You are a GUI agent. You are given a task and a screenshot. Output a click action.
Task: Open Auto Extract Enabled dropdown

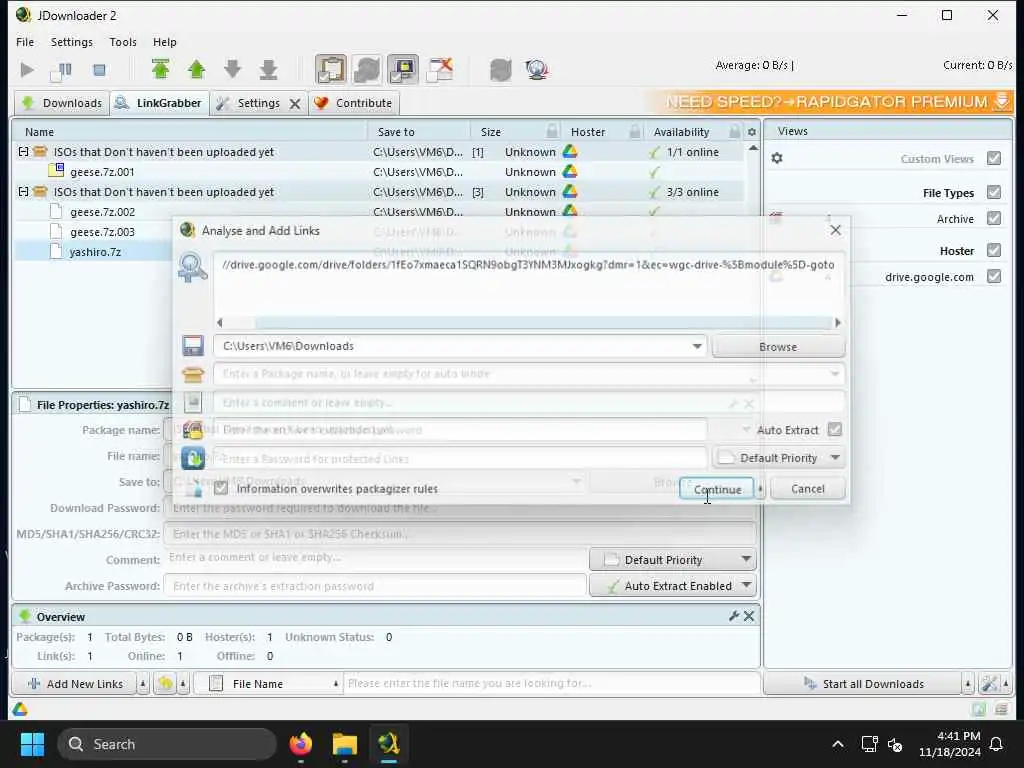[673, 586]
